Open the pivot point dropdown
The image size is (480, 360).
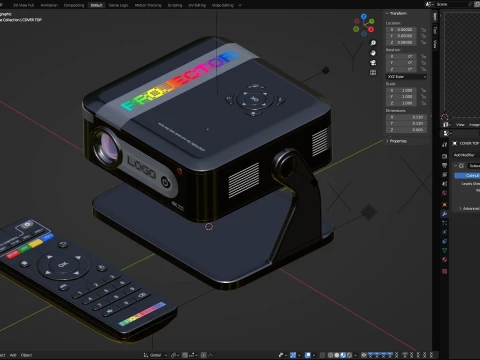pyautogui.click(x=175, y=355)
